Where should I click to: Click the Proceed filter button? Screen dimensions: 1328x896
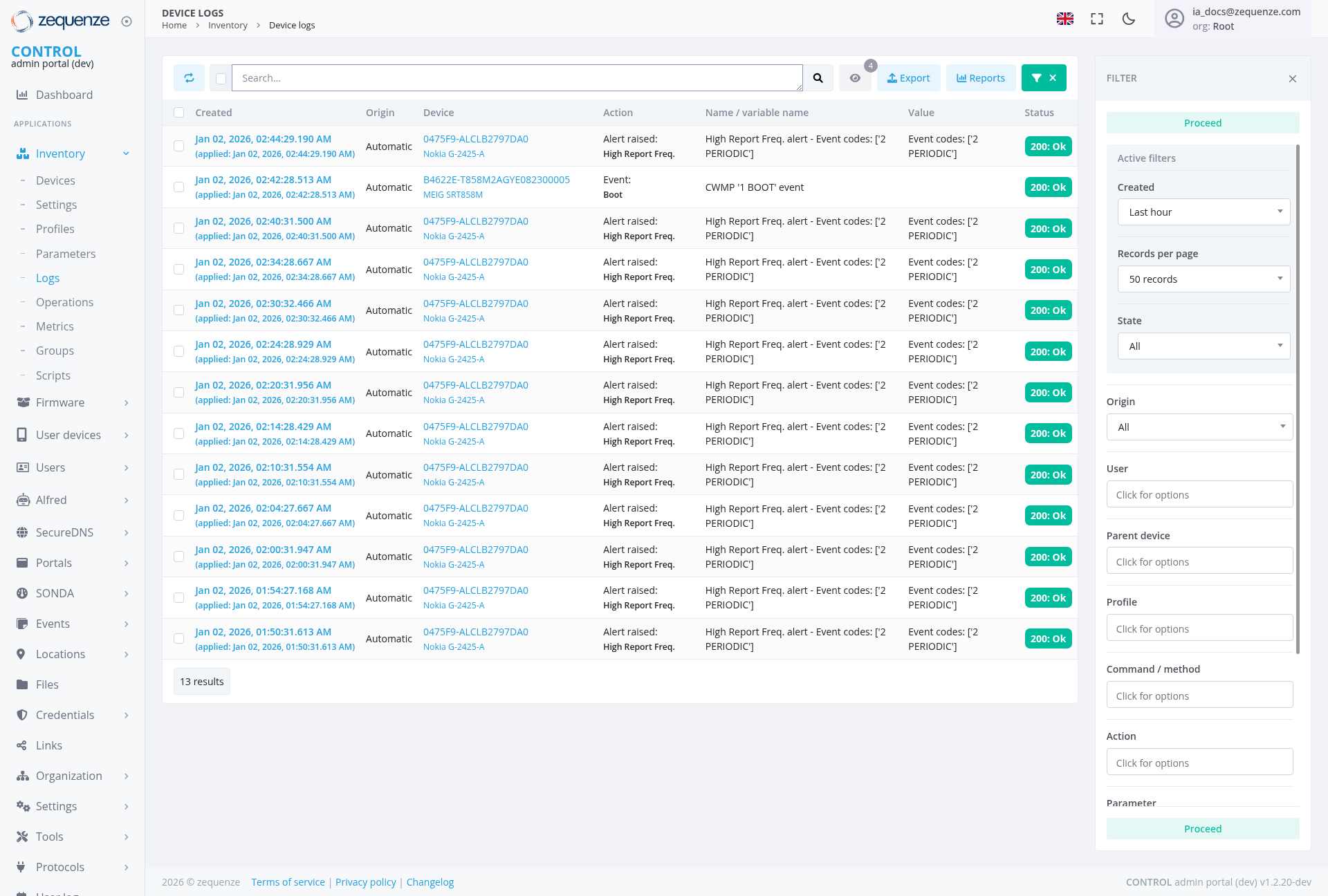tap(1202, 122)
